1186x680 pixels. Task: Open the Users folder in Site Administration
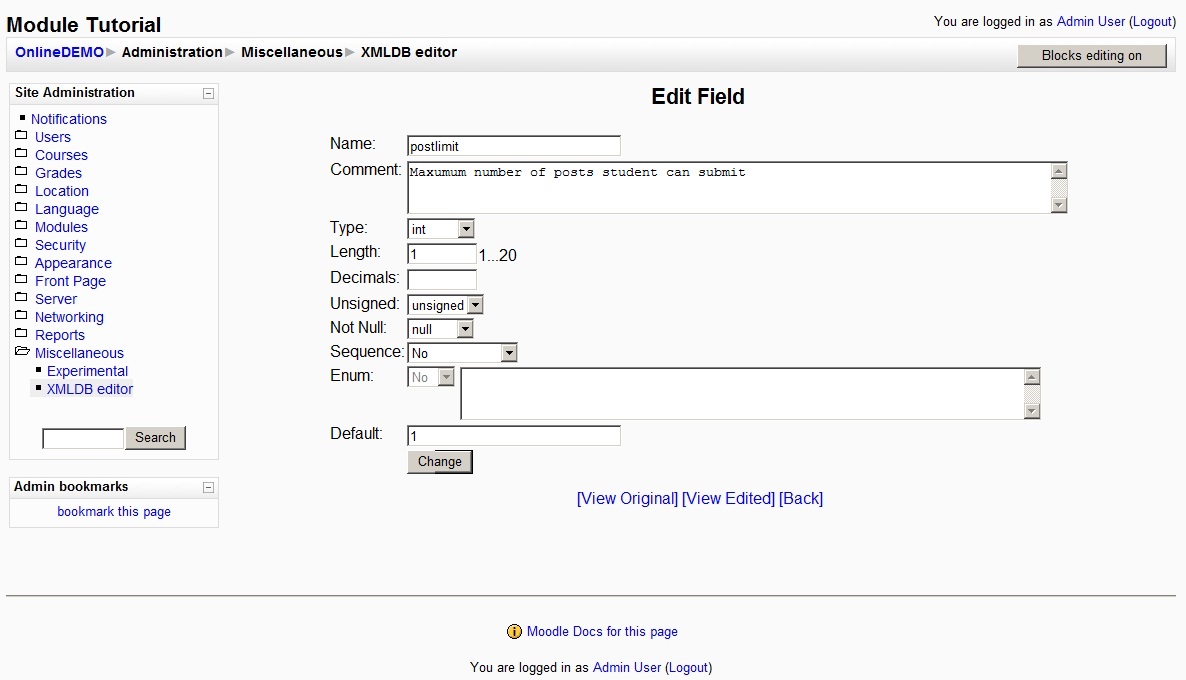pos(23,137)
